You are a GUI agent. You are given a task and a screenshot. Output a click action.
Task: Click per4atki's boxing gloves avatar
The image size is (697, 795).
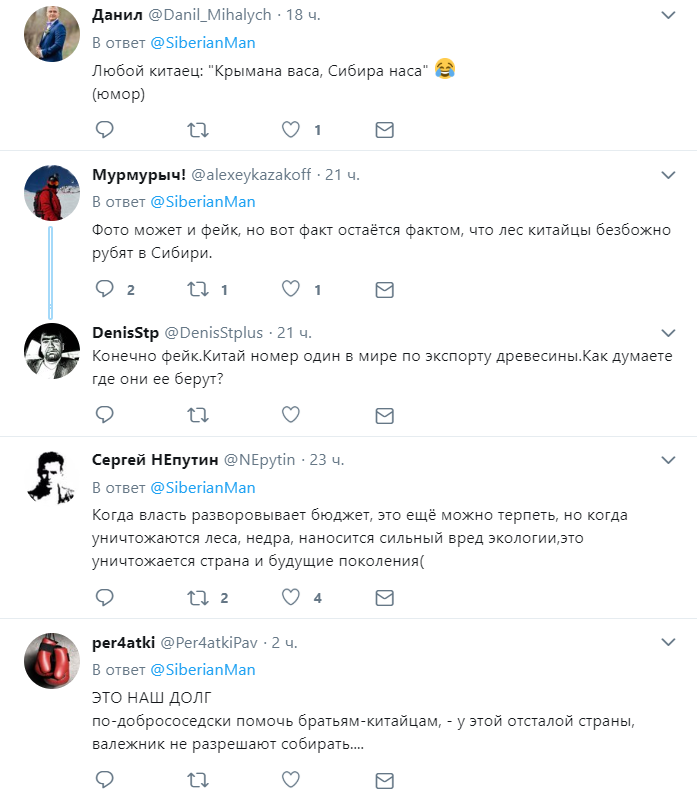(51, 659)
